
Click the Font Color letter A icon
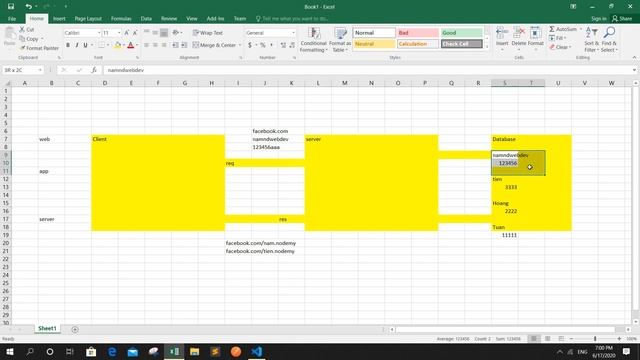tap(131, 45)
